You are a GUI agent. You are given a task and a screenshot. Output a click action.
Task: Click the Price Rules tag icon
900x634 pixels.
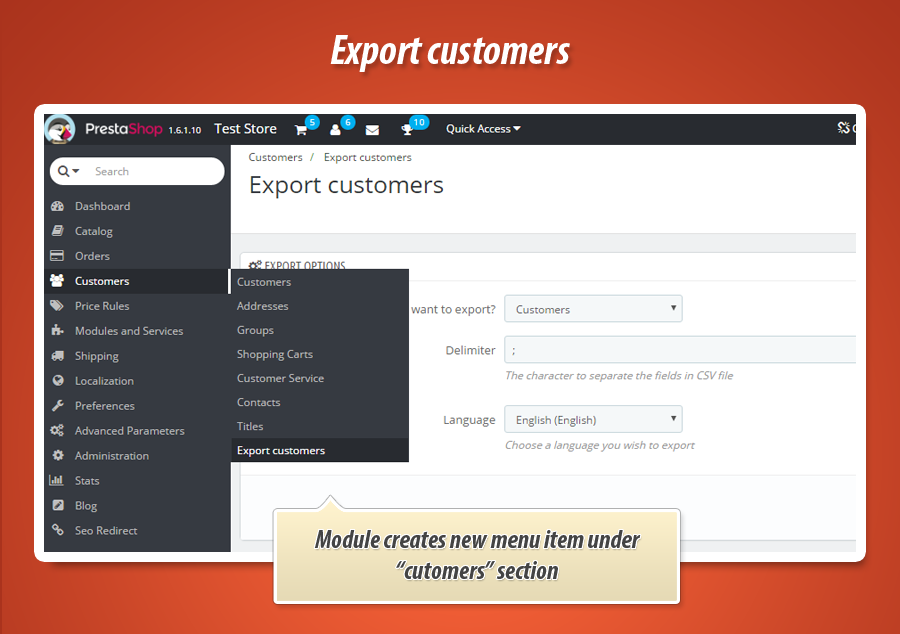pos(57,306)
